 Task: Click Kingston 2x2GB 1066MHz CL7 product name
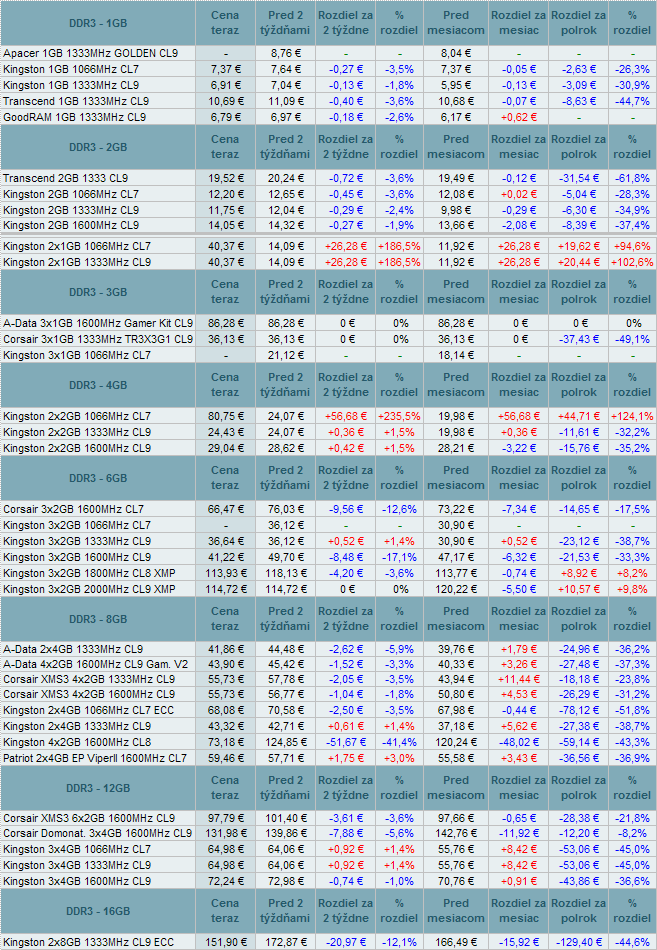click(77, 416)
